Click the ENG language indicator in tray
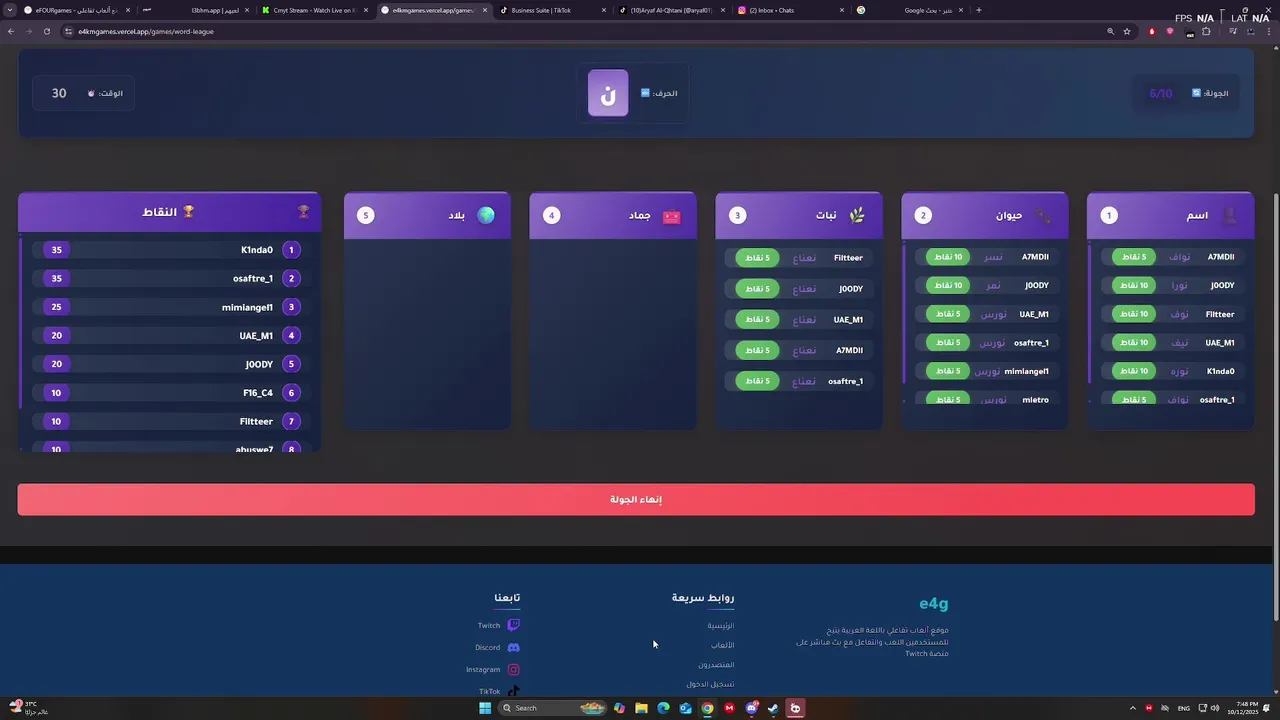Screen dimensions: 1280x720 point(1184,708)
